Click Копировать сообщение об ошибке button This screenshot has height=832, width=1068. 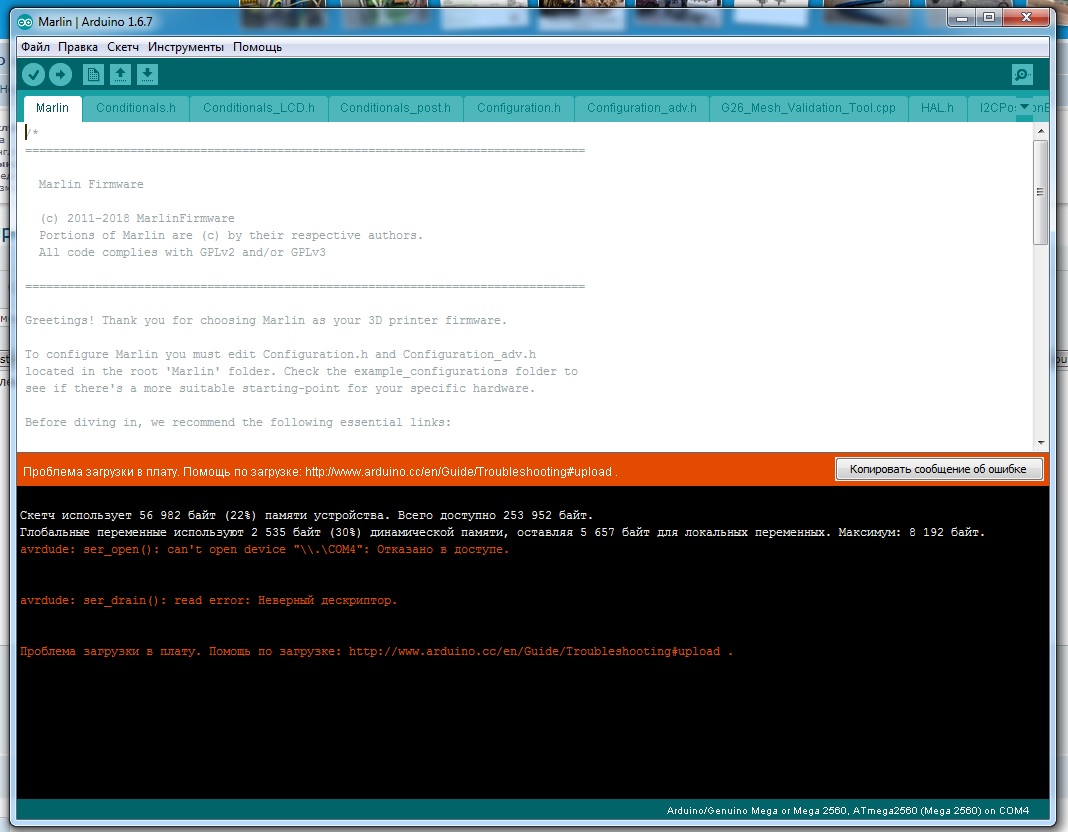tap(939, 469)
